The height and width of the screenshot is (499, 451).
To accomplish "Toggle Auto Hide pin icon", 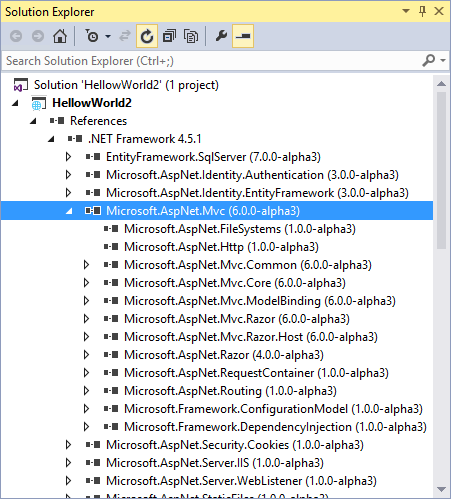I will click(422, 11).
